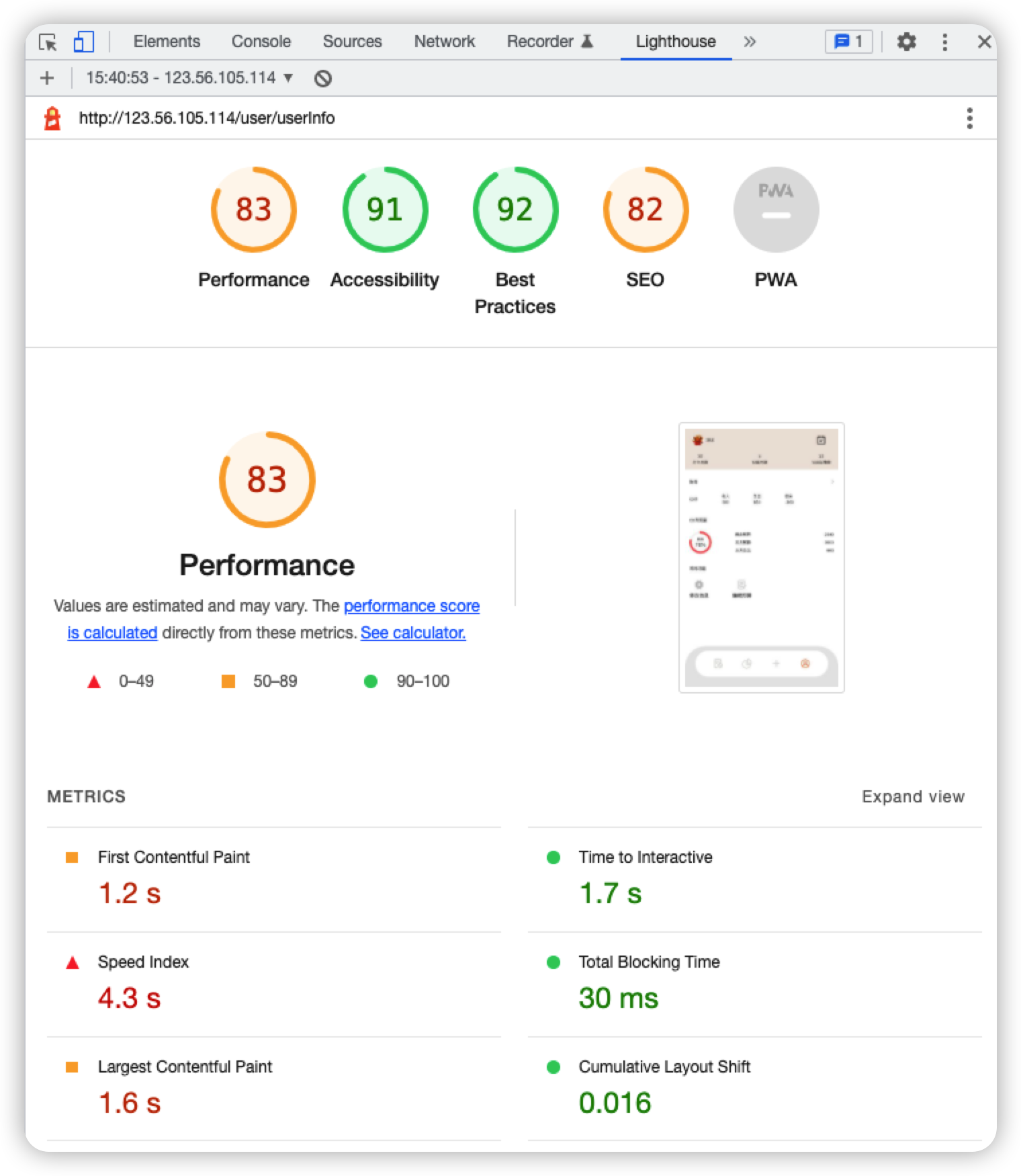
Task: Close the DevTools panel
Action: (984, 42)
